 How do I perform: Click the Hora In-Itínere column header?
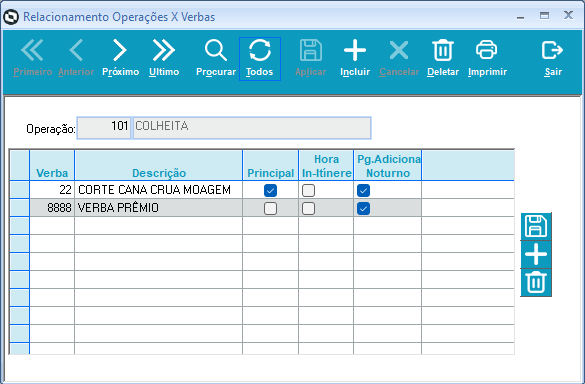326,165
